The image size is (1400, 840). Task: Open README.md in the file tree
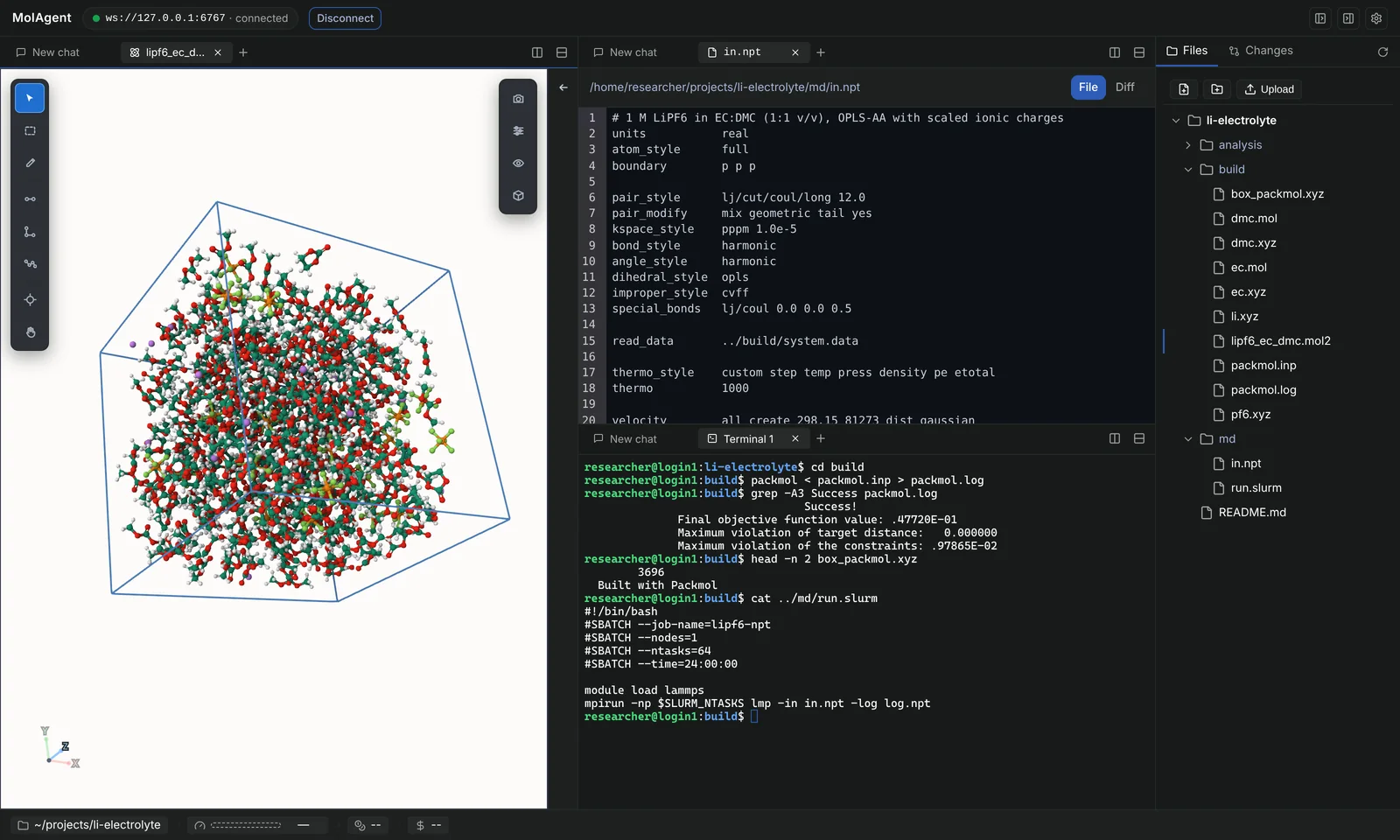click(x=1252, y=513)
